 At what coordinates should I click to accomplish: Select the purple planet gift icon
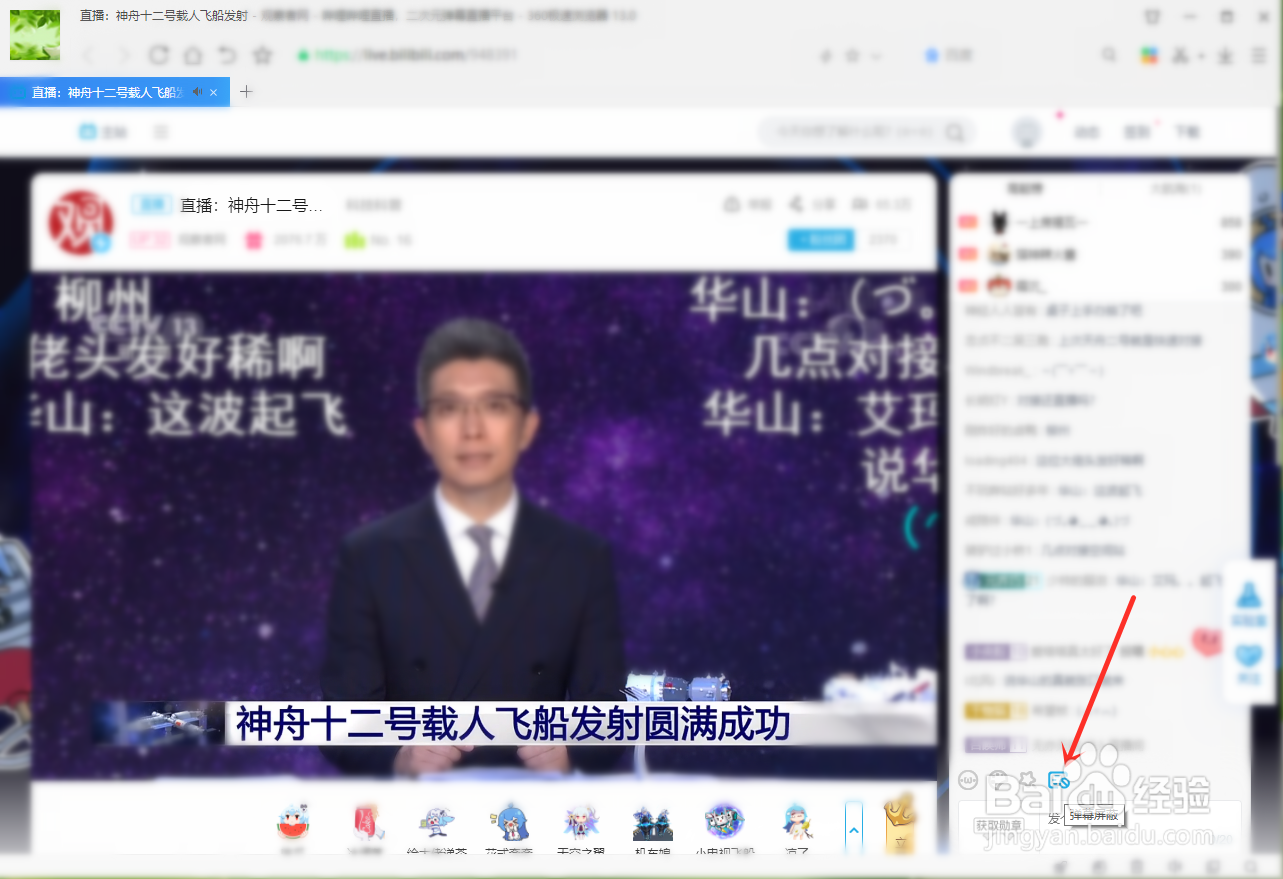723,823
